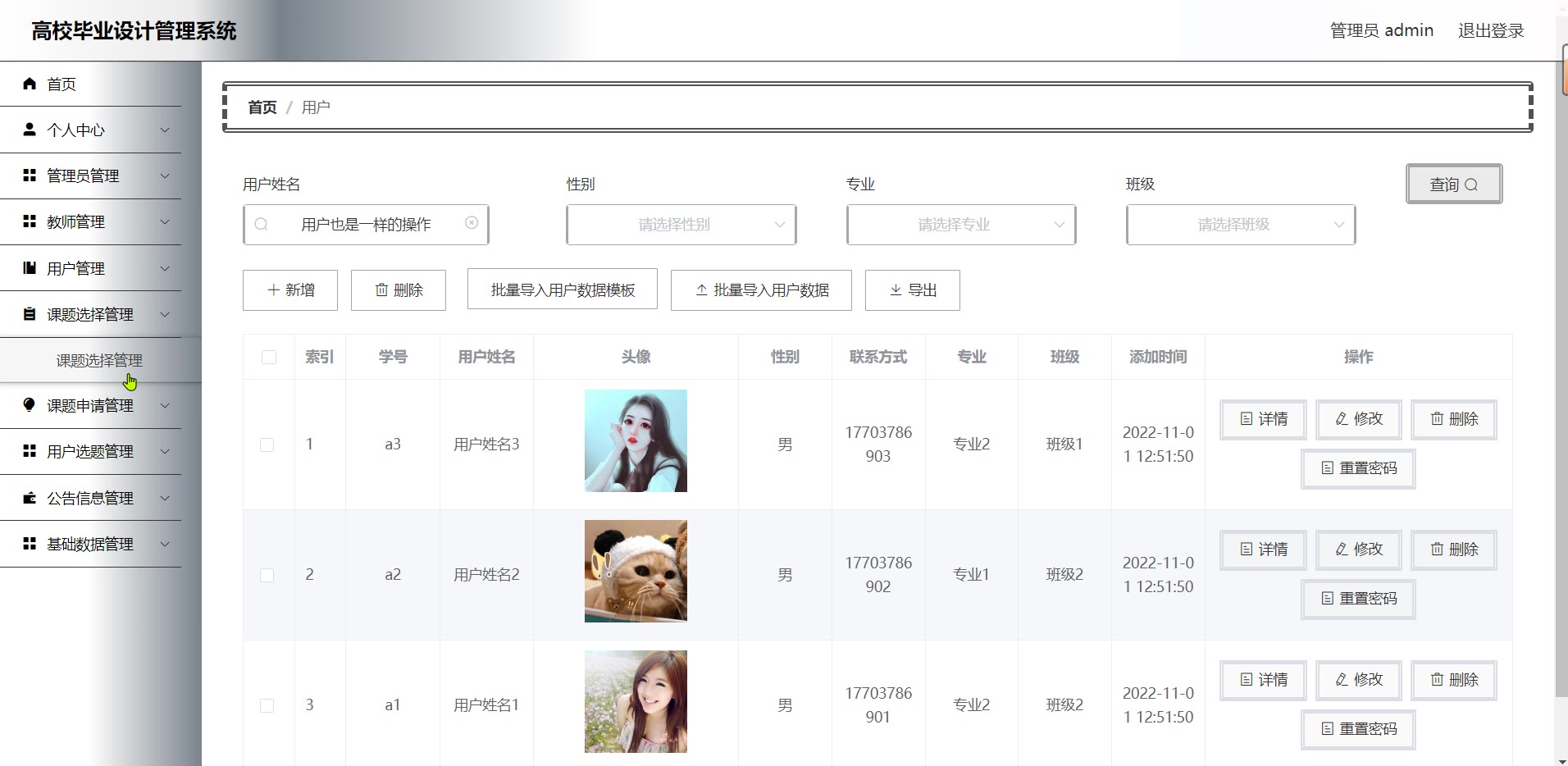1568x766 pixels.
Task: Expand 个人中心 using its chevron
Action: pos(165,130)
